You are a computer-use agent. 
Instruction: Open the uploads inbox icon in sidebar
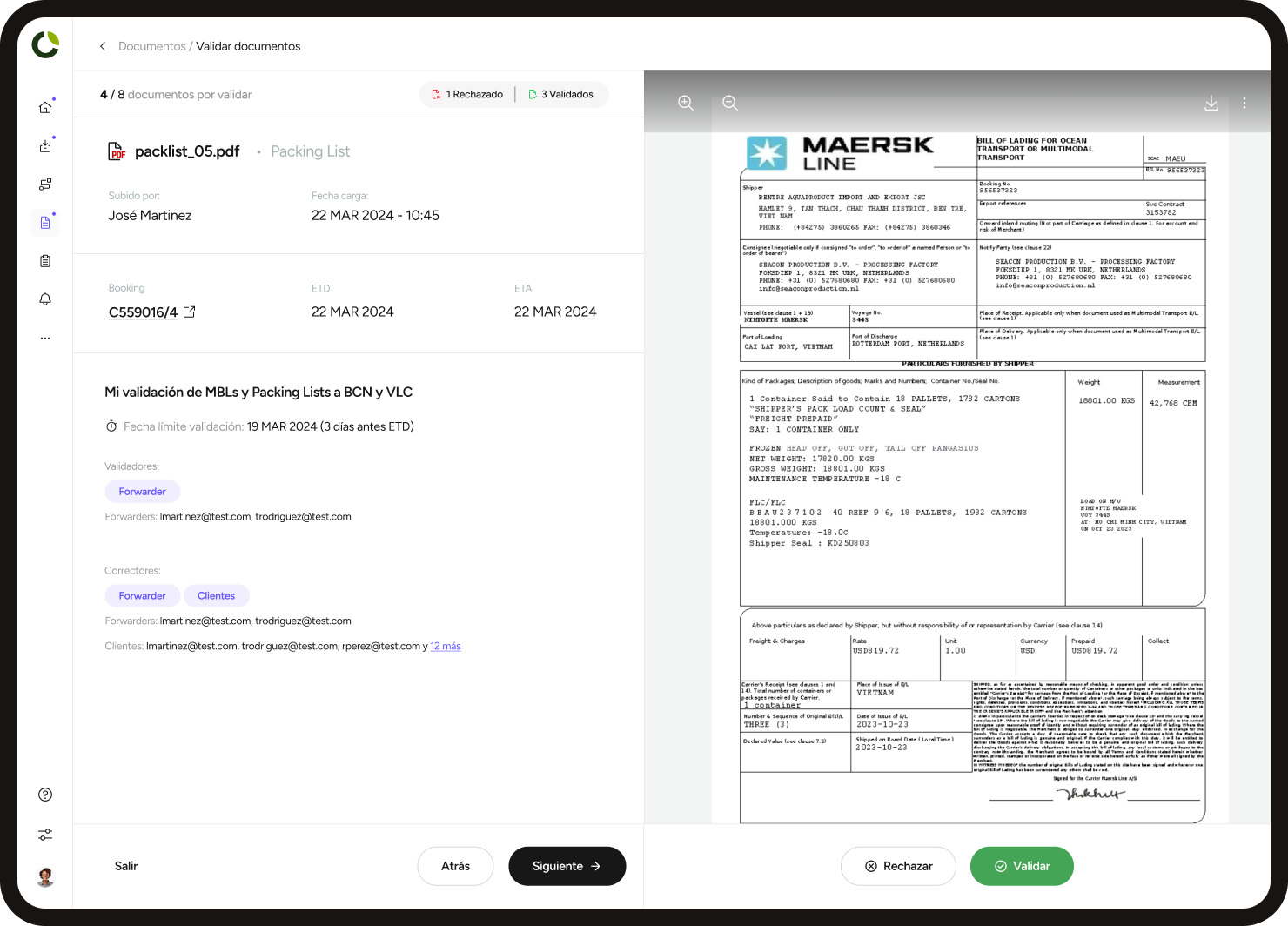point(45,145)
